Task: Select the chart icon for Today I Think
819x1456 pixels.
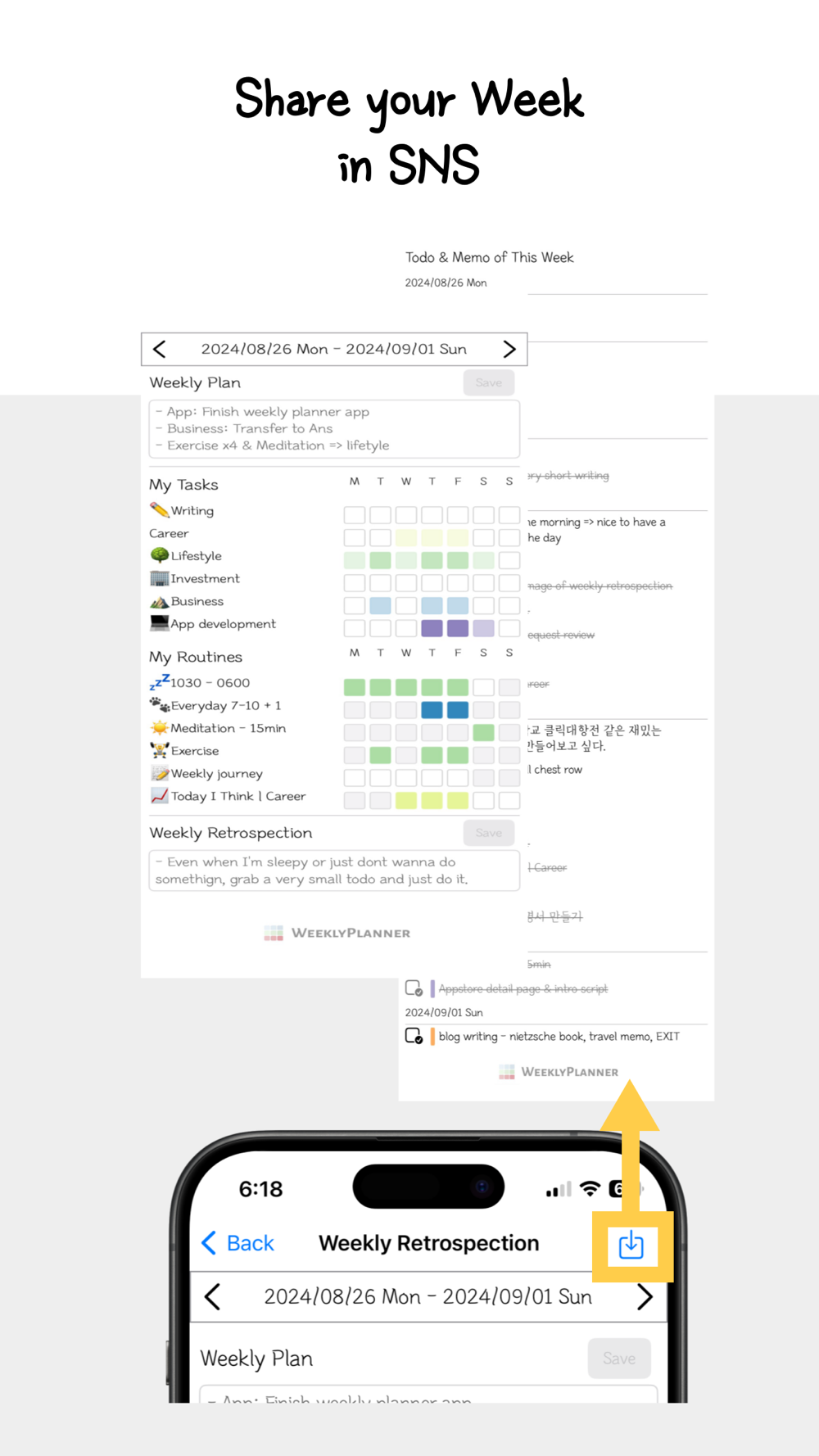Action: (159, 795)
